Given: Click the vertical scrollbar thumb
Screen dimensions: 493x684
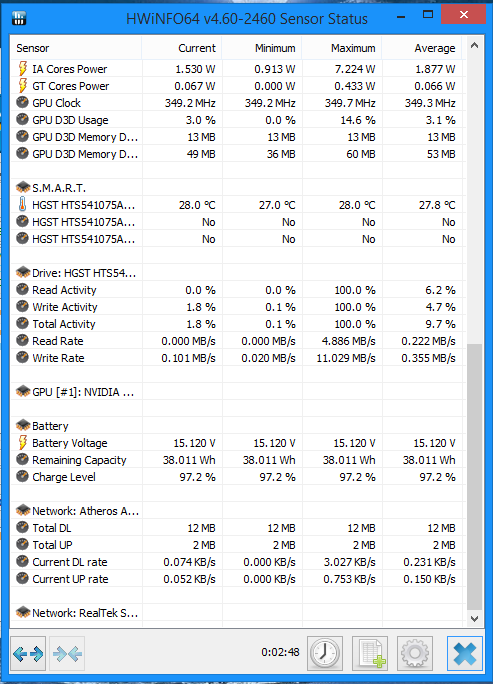Looking at the screenshot, I should pyautogui.click(x=475, y=477).
